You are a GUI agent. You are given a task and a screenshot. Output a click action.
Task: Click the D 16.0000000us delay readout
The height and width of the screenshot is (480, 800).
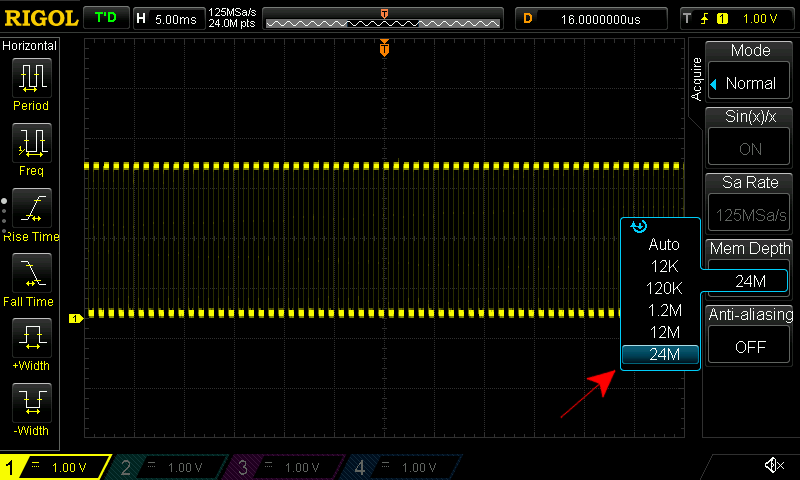(591, 19)
